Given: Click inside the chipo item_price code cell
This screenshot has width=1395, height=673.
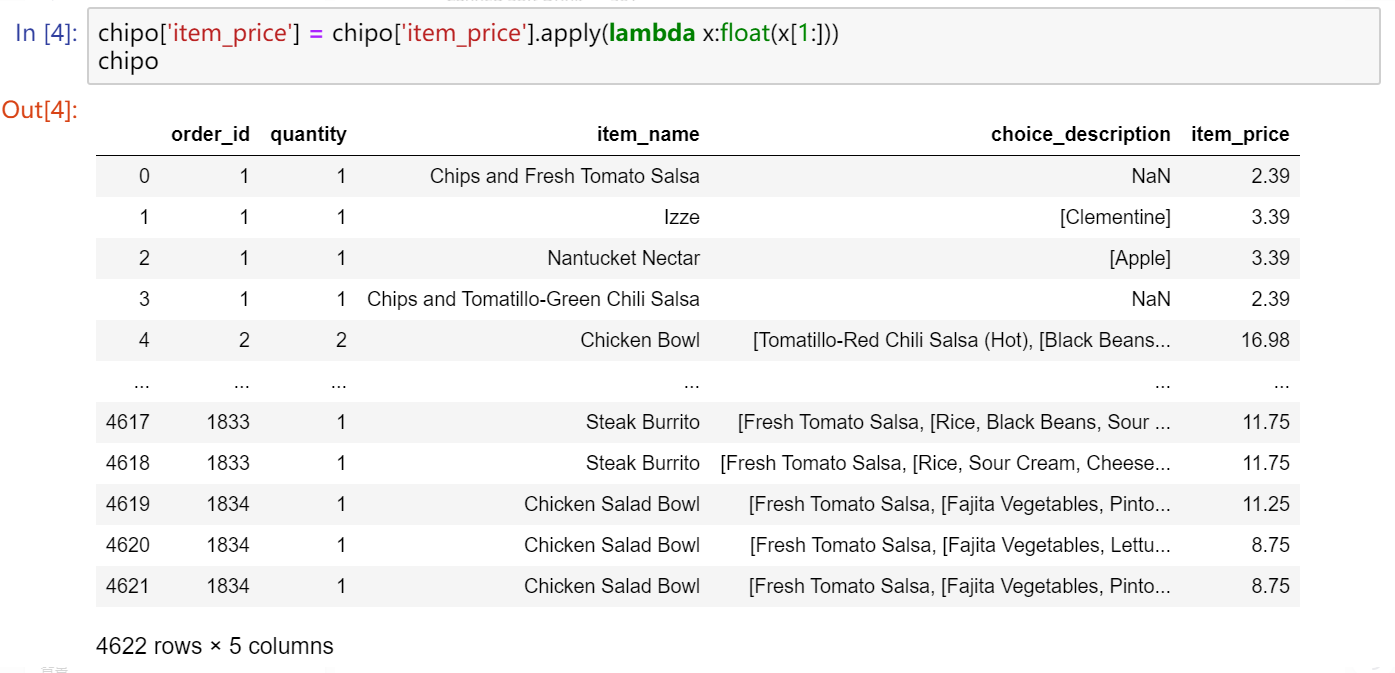Looking at the screenshot, I should pos(700,46).
